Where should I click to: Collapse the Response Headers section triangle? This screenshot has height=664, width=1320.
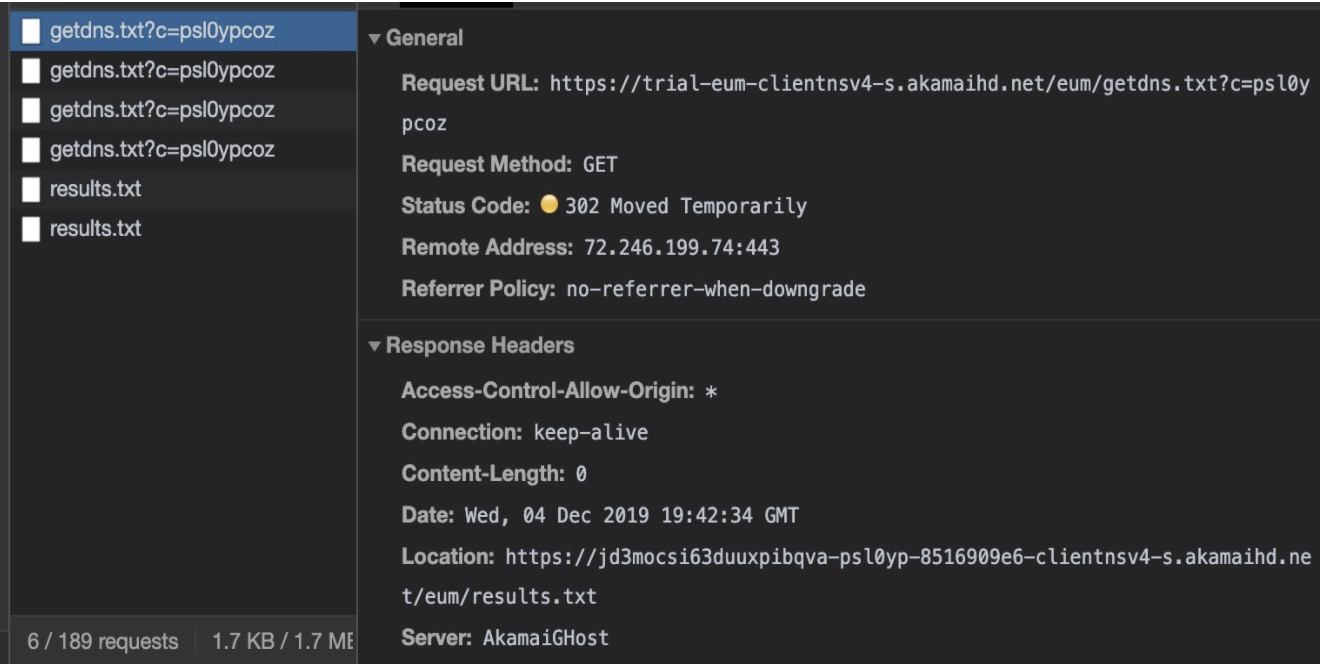(374, 346)
